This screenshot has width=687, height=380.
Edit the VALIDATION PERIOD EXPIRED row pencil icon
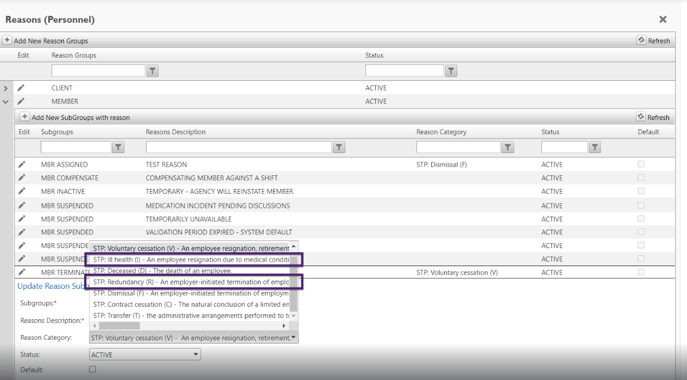pos(21,232)
